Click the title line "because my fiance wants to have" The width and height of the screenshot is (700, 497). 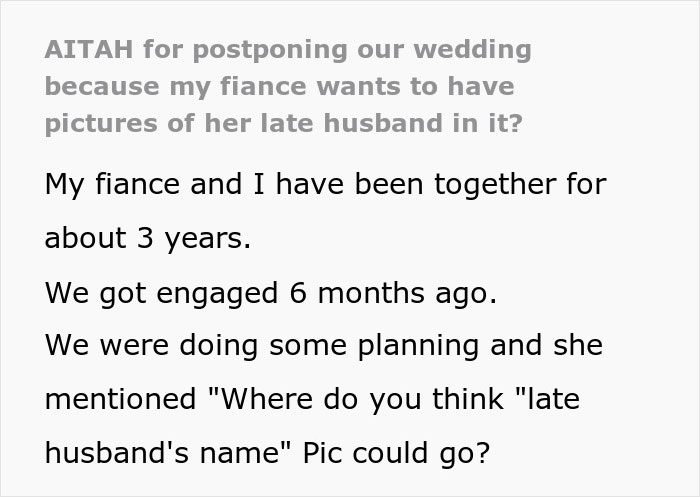click(279, 87)
